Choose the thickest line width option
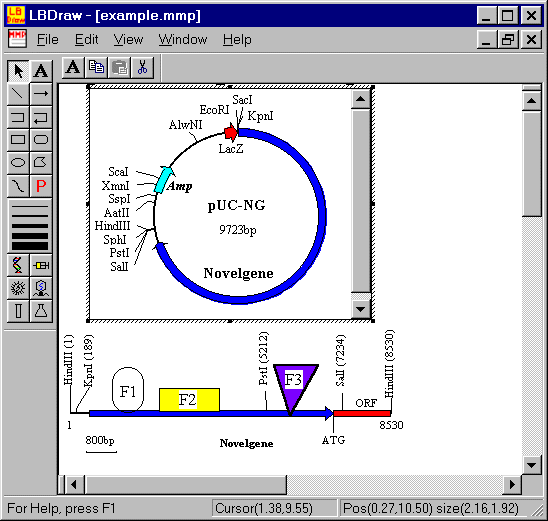548x521 pixels. [30, 246]
